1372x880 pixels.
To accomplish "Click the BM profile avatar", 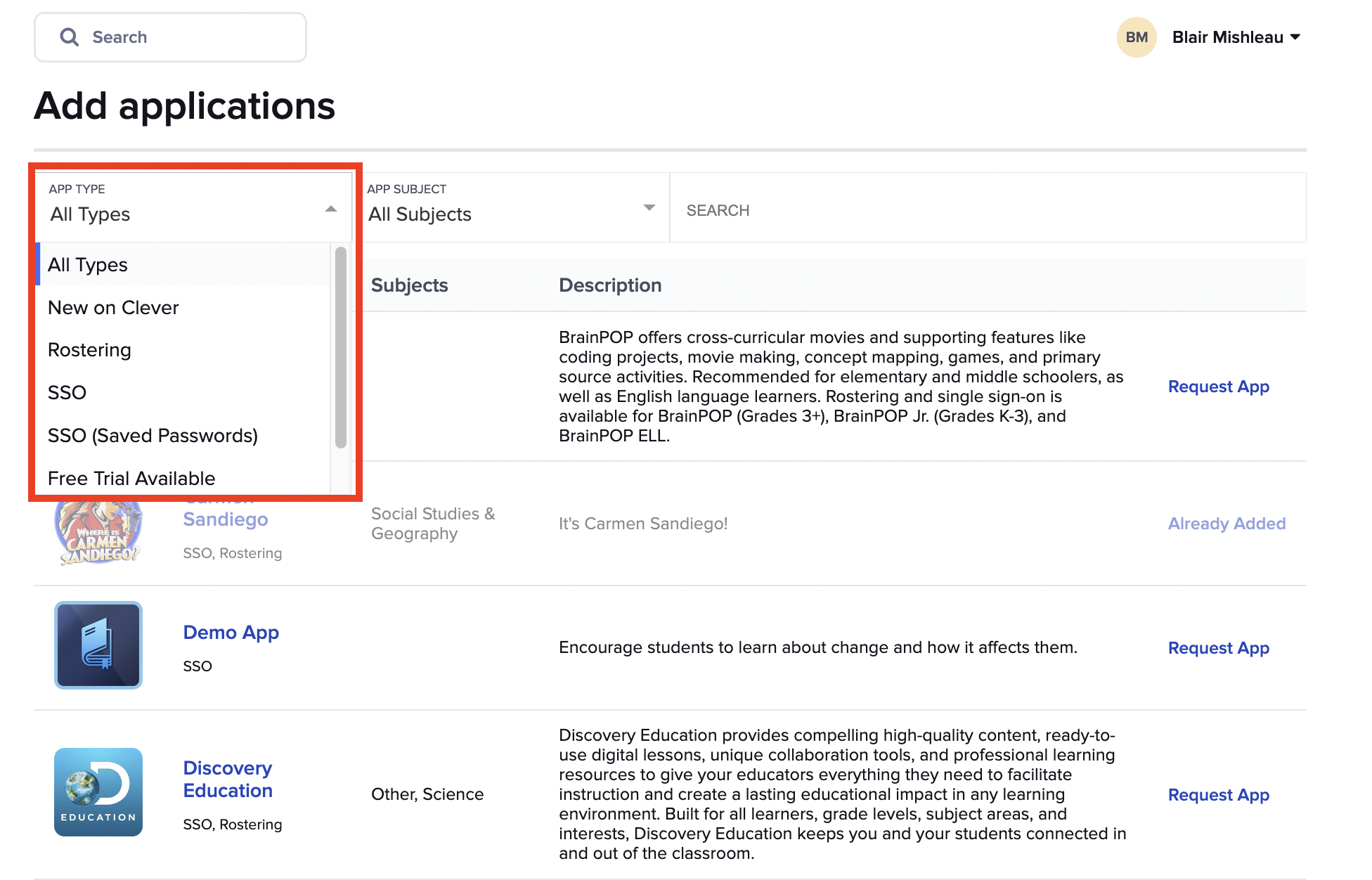I will [1137, 37].
